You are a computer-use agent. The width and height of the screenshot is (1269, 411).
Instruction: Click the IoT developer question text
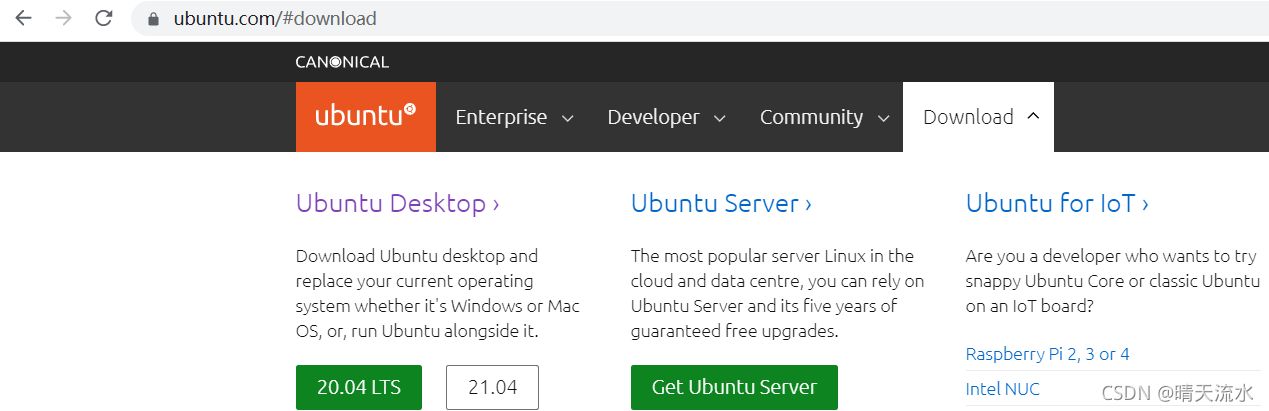[1113, 281]
